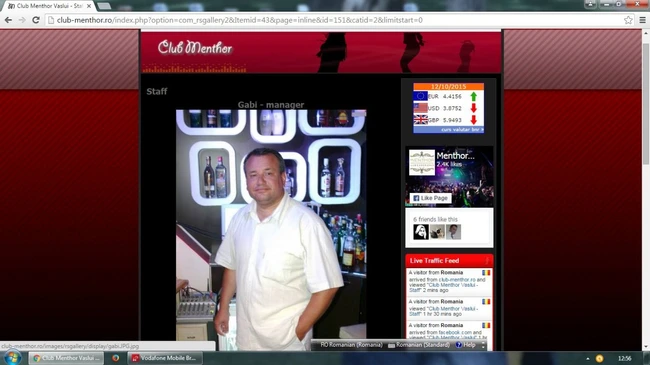This screenshot has width=650, height=365.
Task: Open RO Romanian language selector
Action: click(351, 345)
